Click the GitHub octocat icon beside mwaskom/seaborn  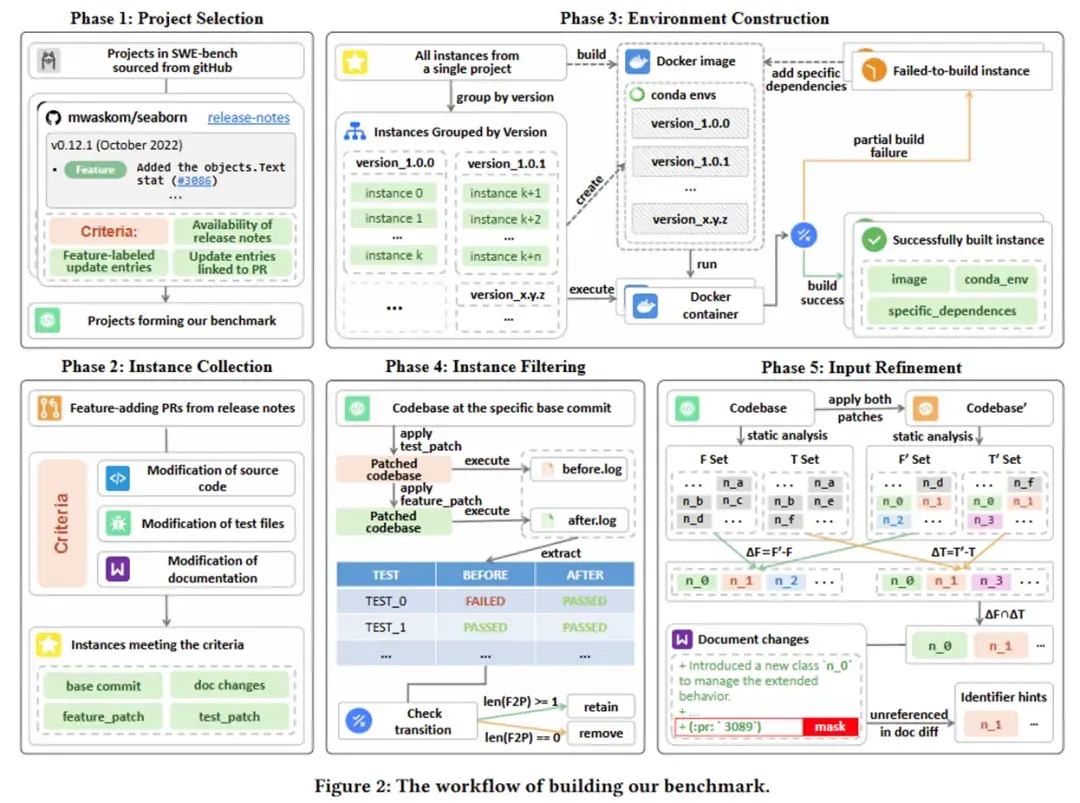click(57, 118)
